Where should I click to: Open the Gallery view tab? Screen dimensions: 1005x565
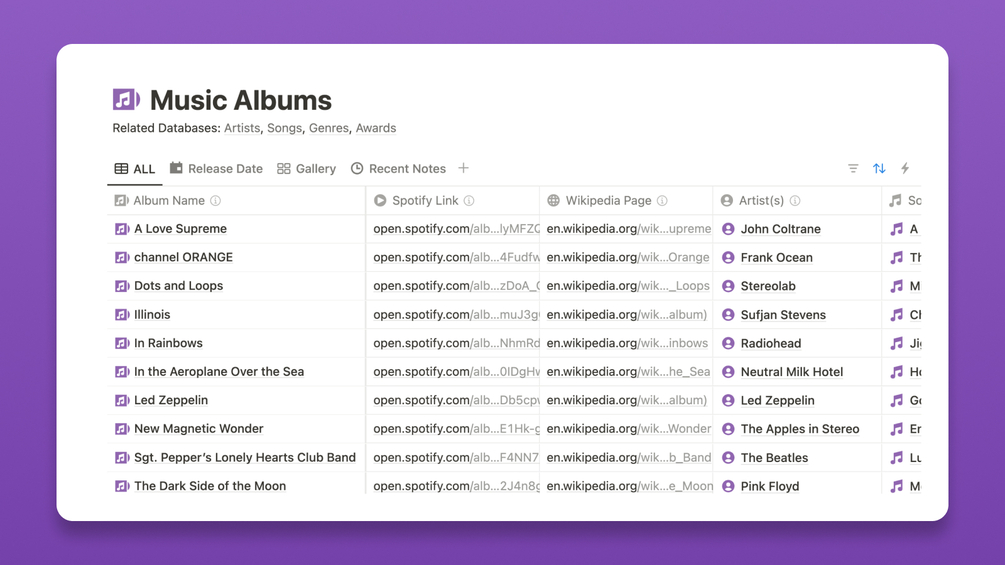tap(306, 169)
